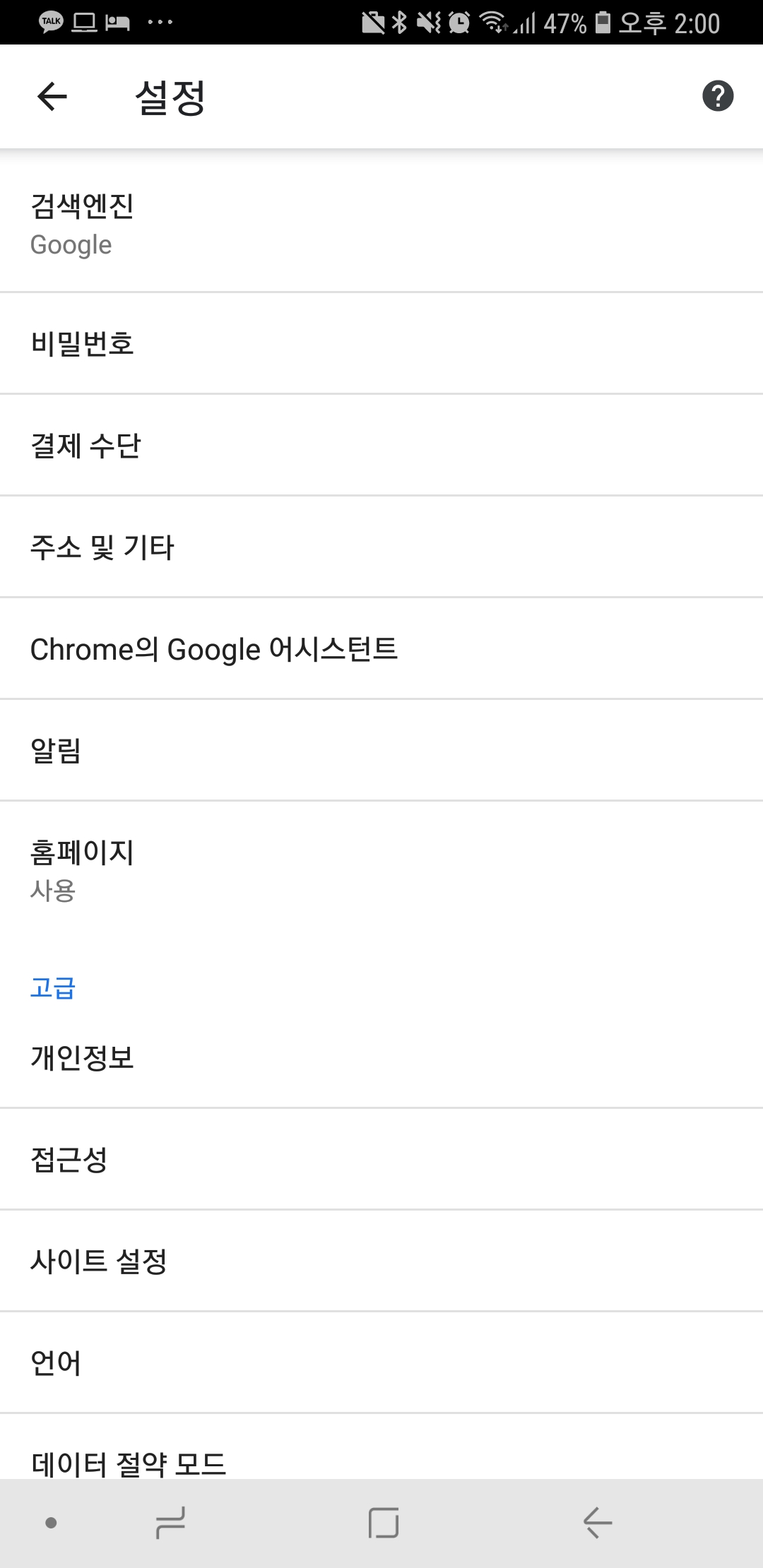
Task: Tap the small dot in navigation bar
Action: click(x=51, y=1522)
